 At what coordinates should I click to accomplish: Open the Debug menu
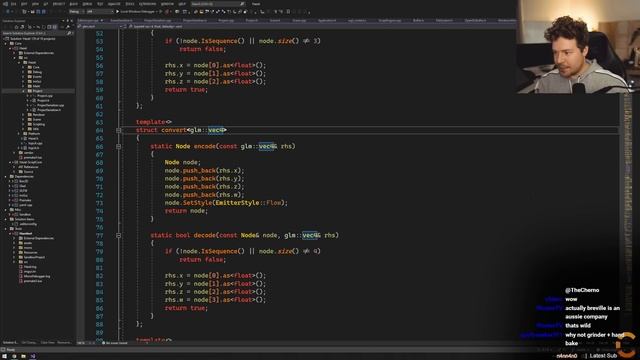tap(87, 4)
